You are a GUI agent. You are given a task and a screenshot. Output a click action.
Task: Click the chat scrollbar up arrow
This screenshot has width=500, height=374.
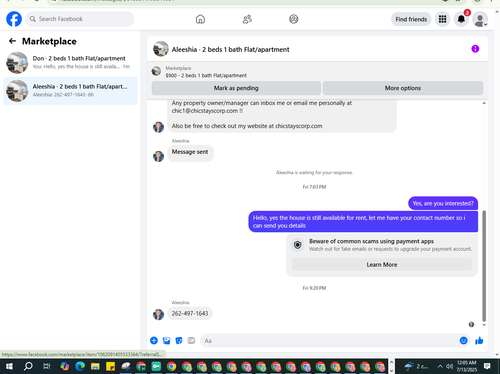point(484,103)
